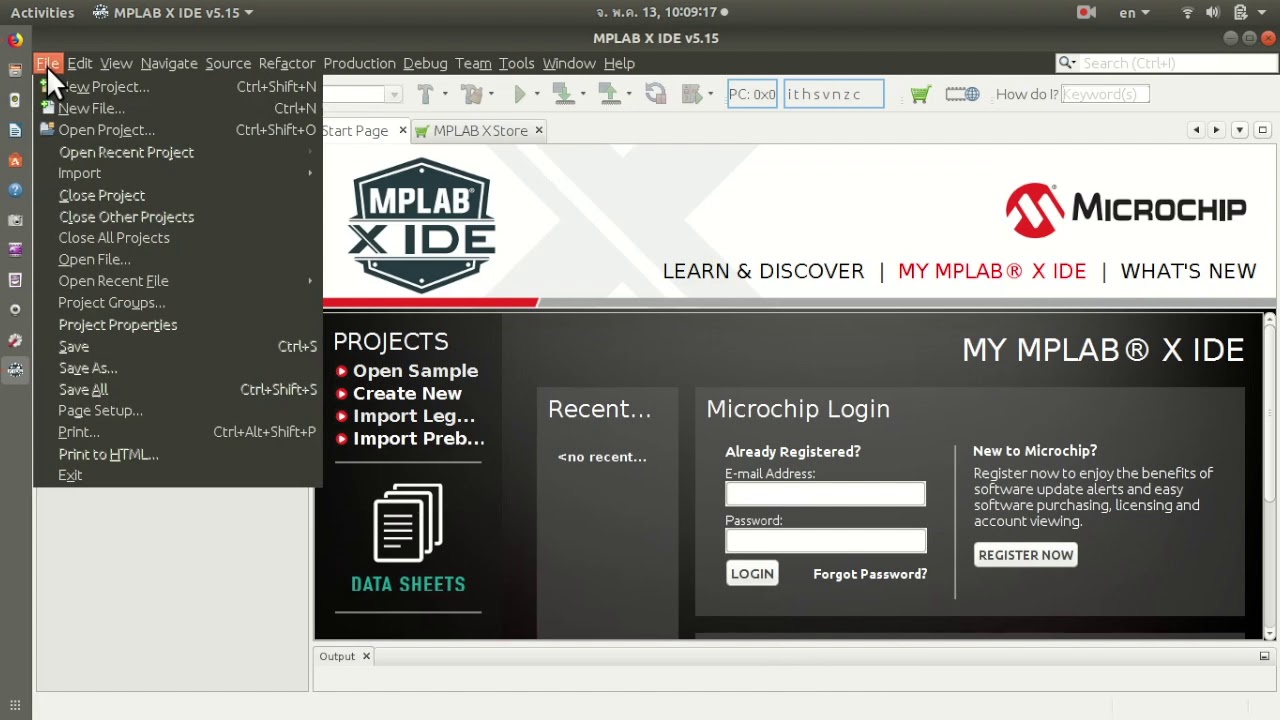Expand the Build Project dropdown arrow
This screenshot has width=1280, height=720.
click(x=445, y=94)
